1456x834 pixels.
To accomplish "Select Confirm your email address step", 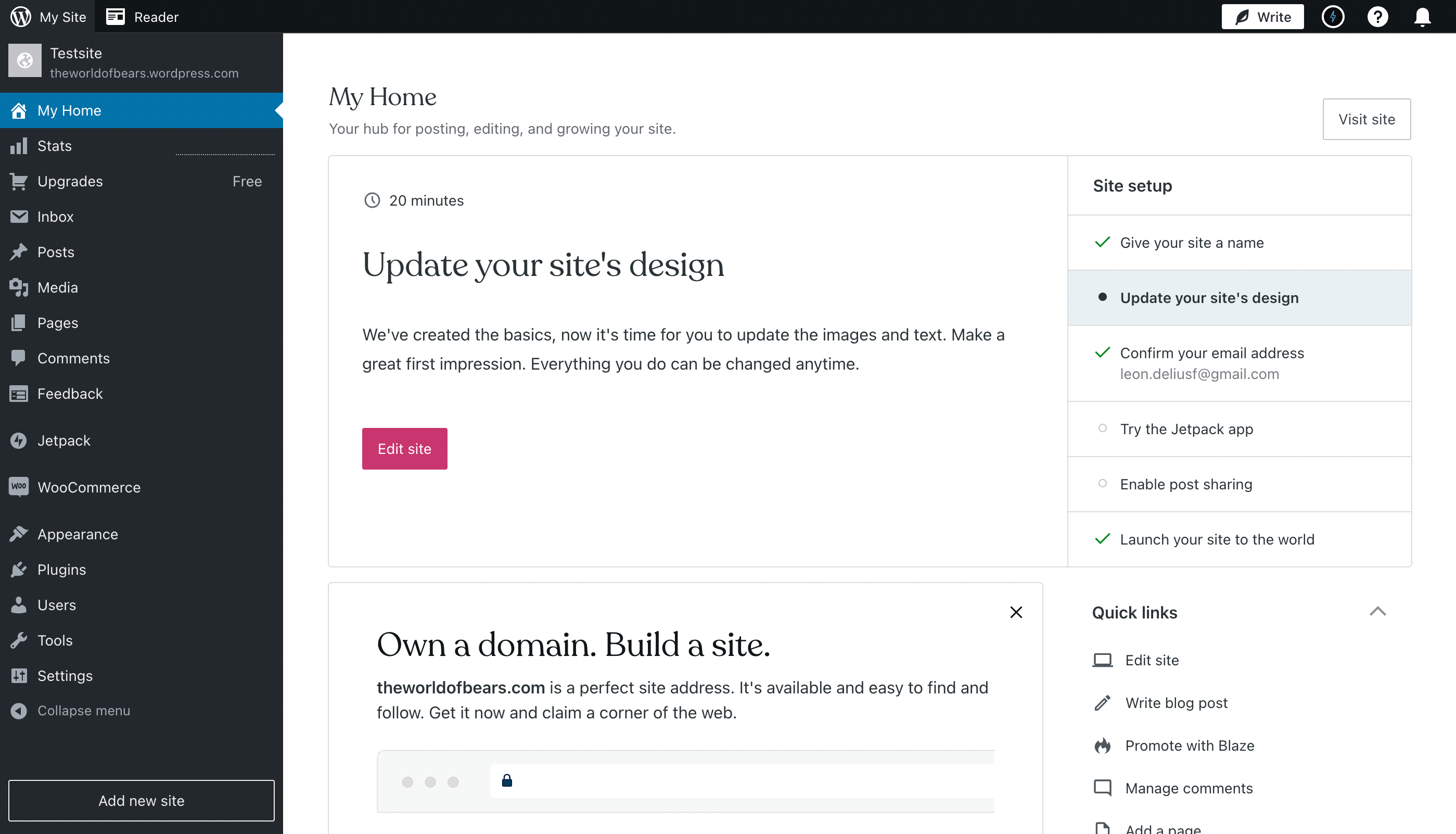I will [x=1239, y=363].
